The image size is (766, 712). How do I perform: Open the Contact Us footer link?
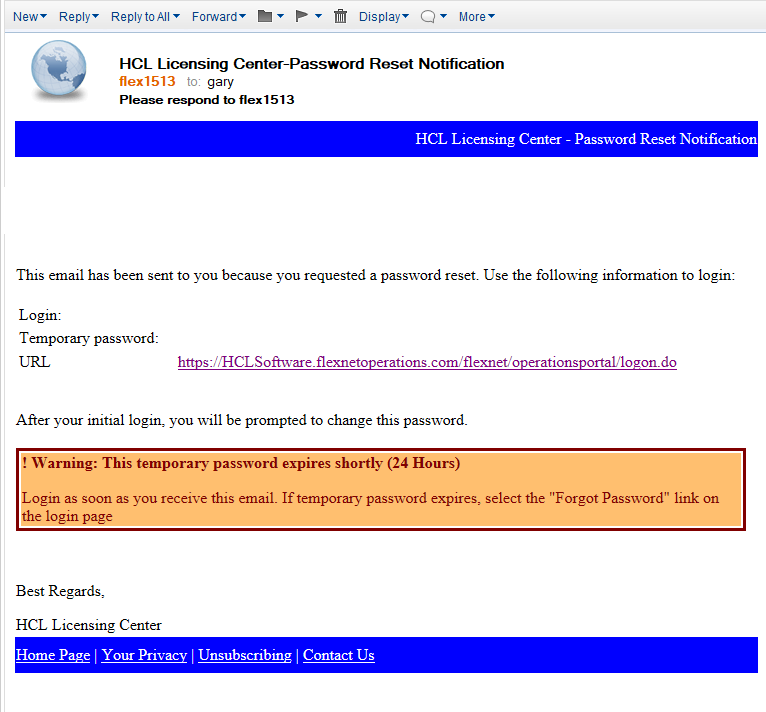click(339, 655)
